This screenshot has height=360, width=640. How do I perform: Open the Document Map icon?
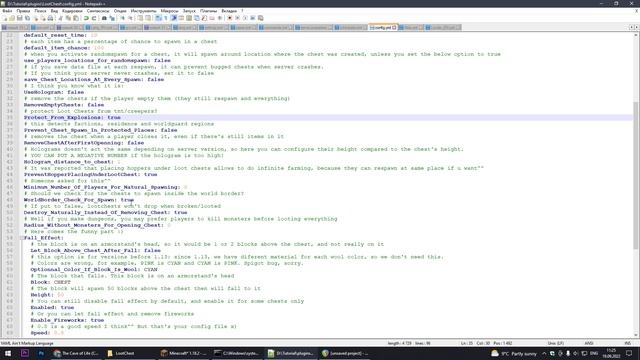click(189, 18)
